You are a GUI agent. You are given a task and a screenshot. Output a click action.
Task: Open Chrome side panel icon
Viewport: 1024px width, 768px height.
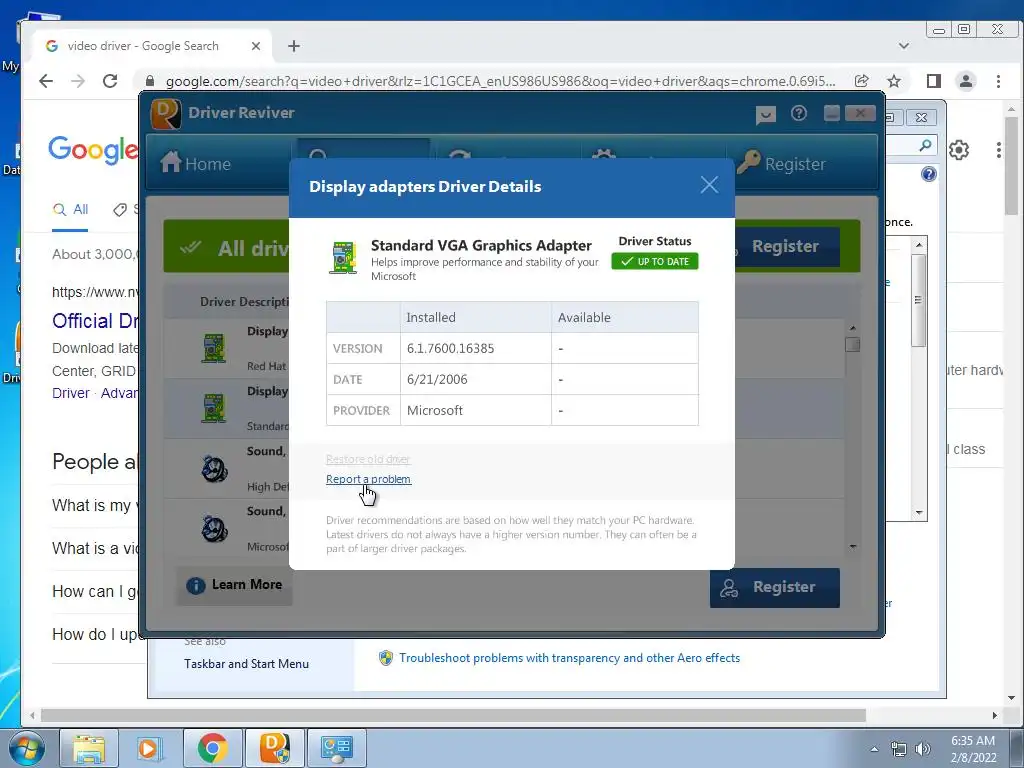click(934, 81)
